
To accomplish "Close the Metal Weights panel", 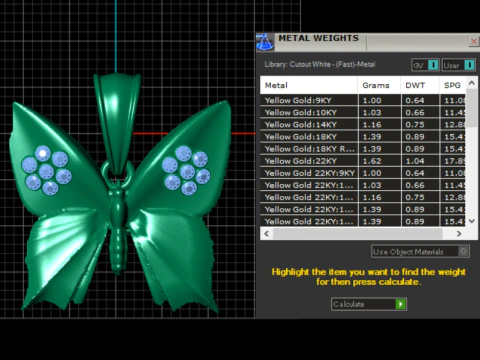I will 473,41.
